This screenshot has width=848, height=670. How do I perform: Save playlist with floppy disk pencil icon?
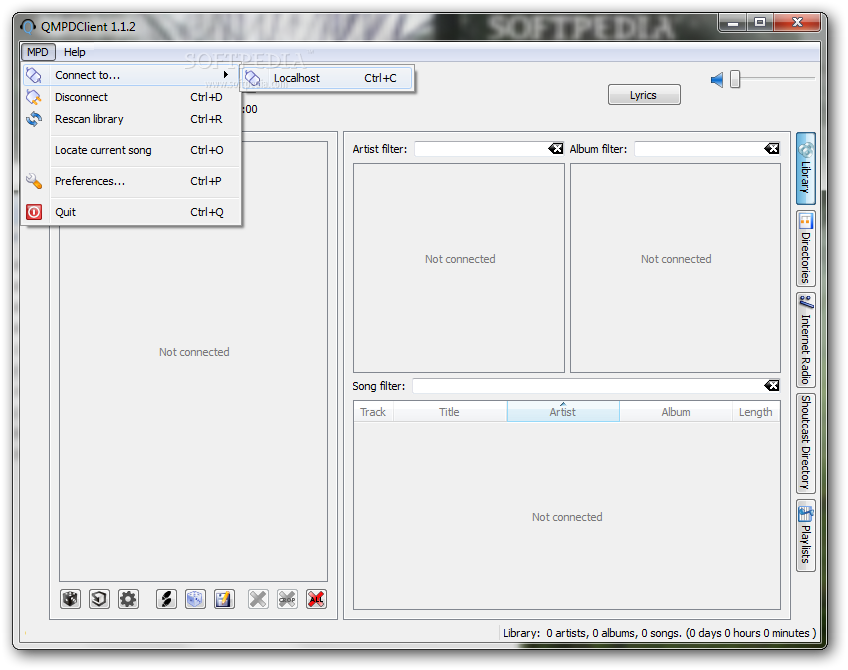224,599
